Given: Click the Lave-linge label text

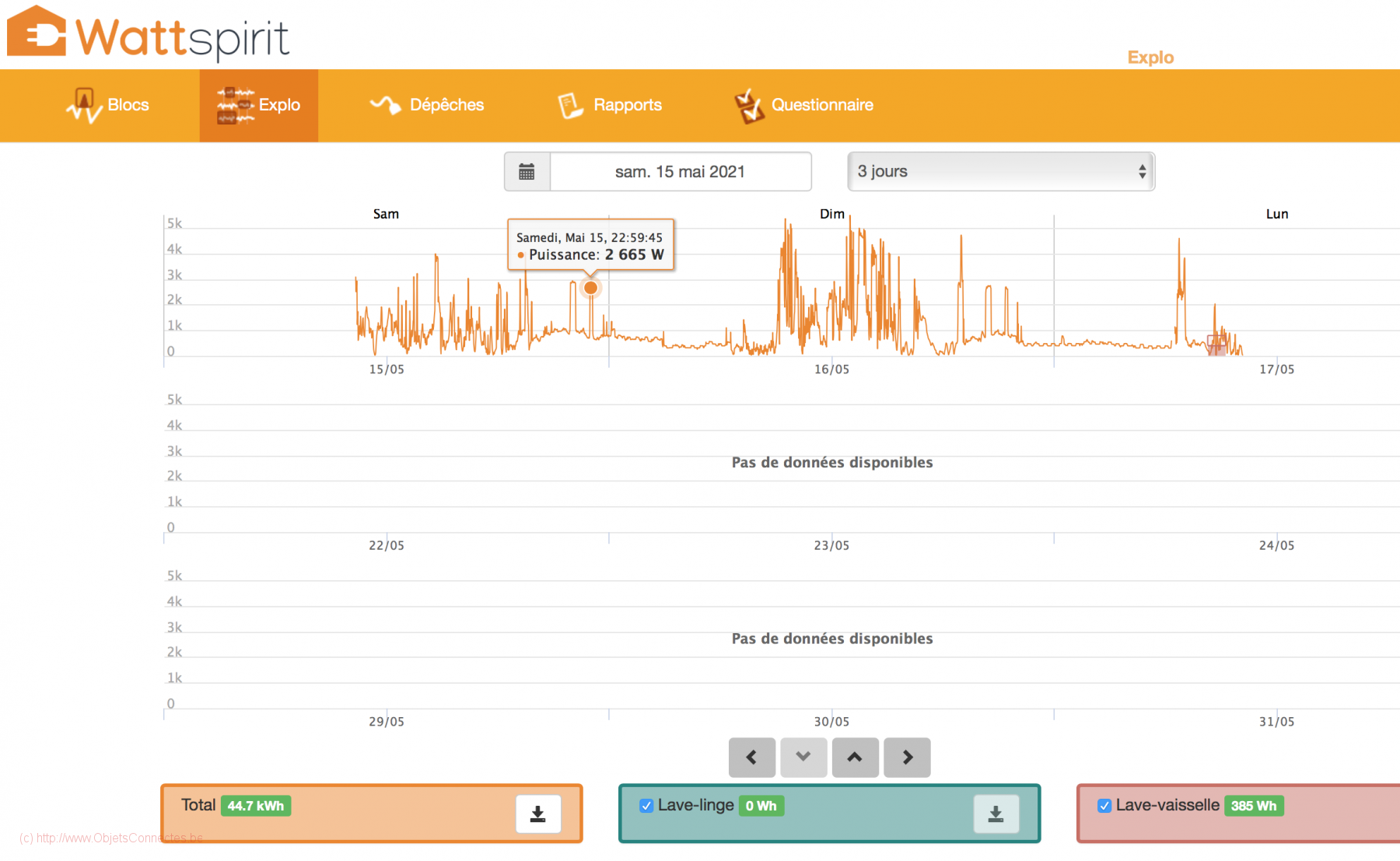Looking at the screenshot, I should [696, 806].
